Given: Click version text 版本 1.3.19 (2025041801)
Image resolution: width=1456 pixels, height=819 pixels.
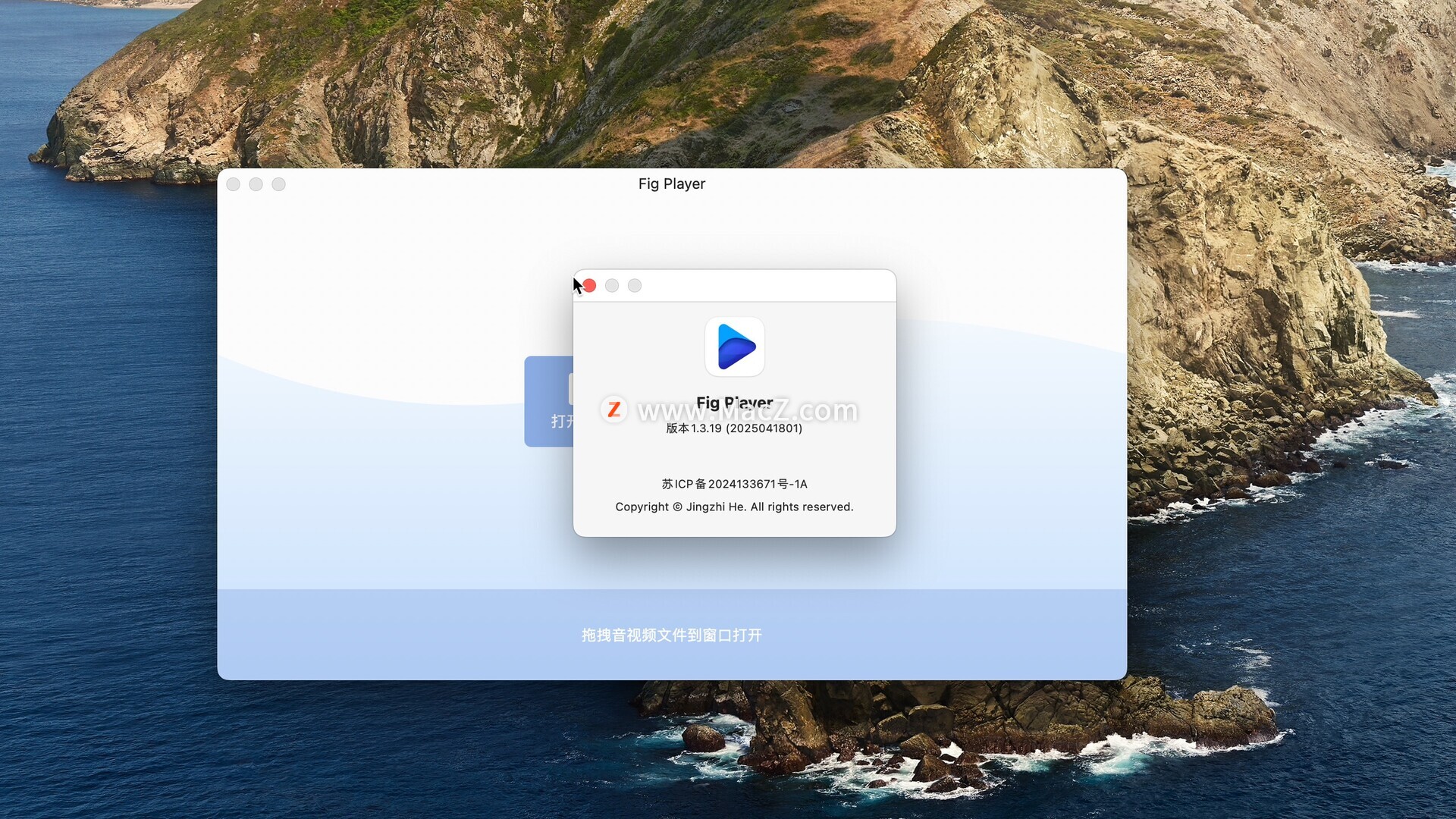Looking at the screenshot, I should click(x=734, y=428).
